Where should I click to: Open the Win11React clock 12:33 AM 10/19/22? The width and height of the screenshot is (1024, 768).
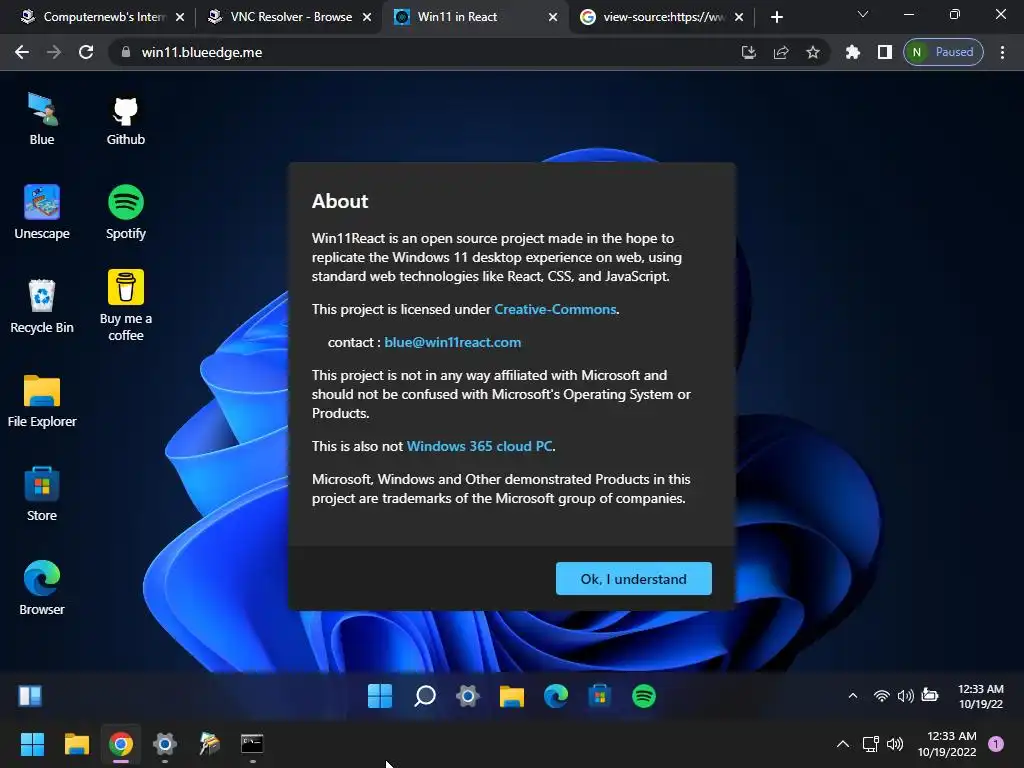point(980,696)
